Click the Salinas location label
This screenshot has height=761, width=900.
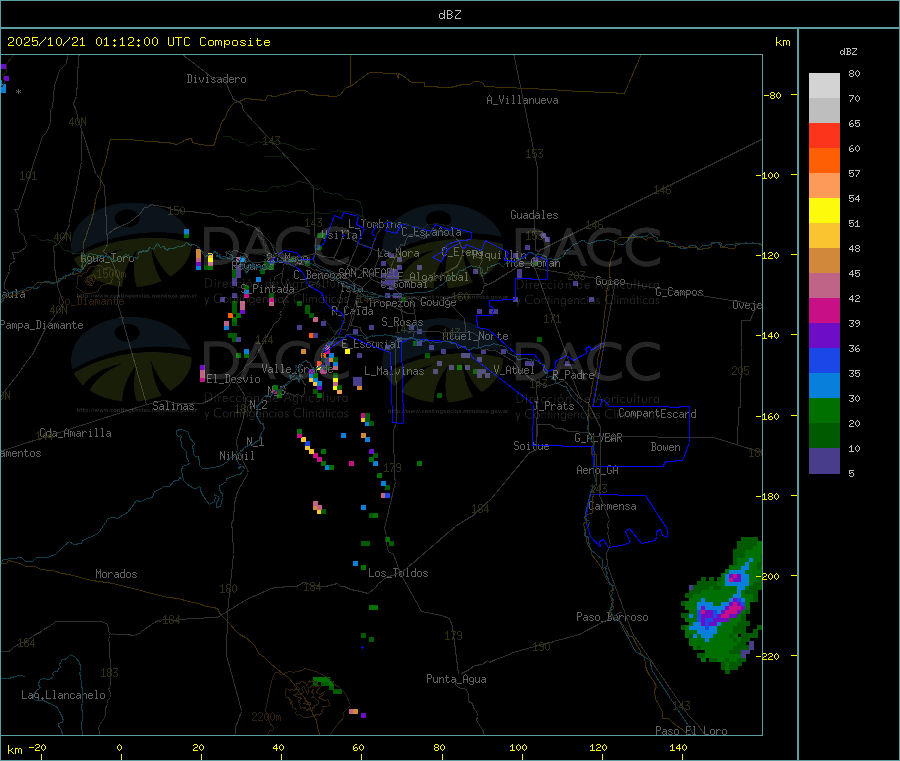[173, 406]
